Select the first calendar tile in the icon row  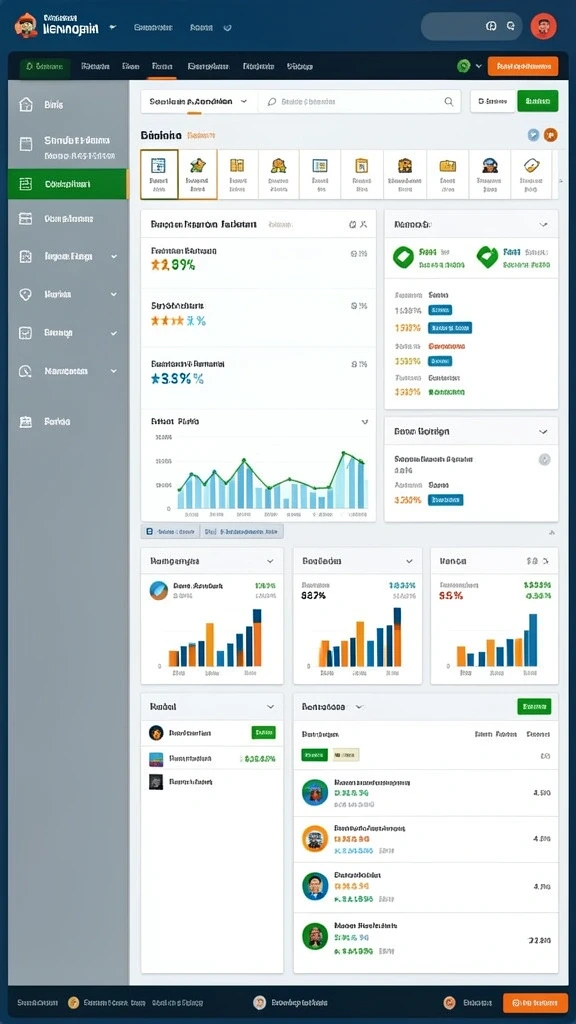pos(159,174)
